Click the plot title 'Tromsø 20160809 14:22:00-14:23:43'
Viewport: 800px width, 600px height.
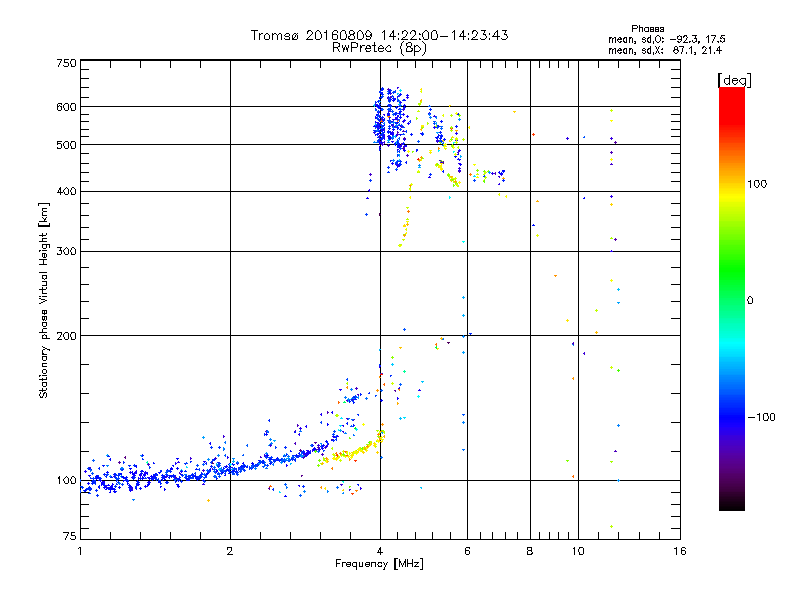click(x=379, y=35)
